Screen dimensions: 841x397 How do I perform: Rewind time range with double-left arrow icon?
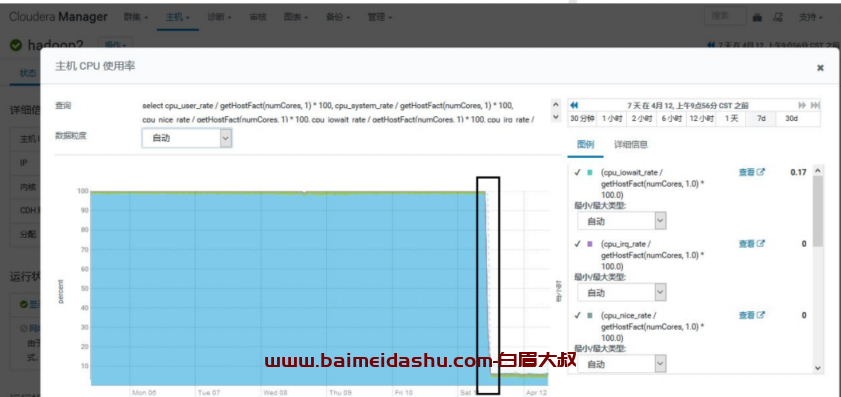tap(574, 105)
